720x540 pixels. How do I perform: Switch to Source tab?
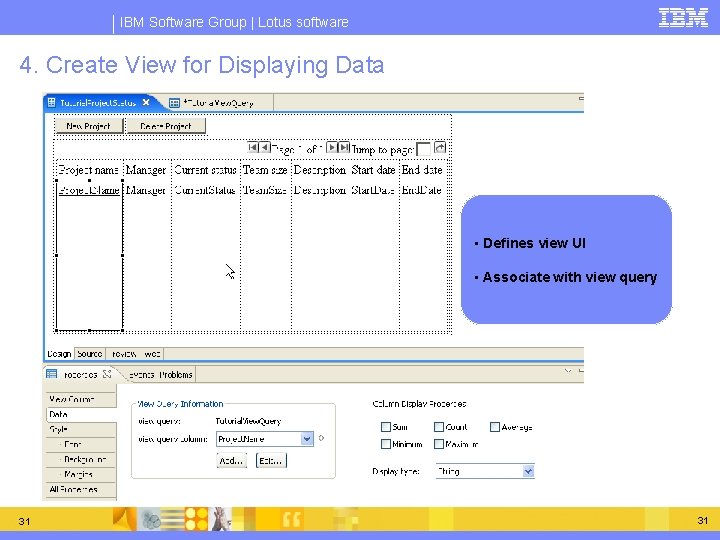pos(90,354)
